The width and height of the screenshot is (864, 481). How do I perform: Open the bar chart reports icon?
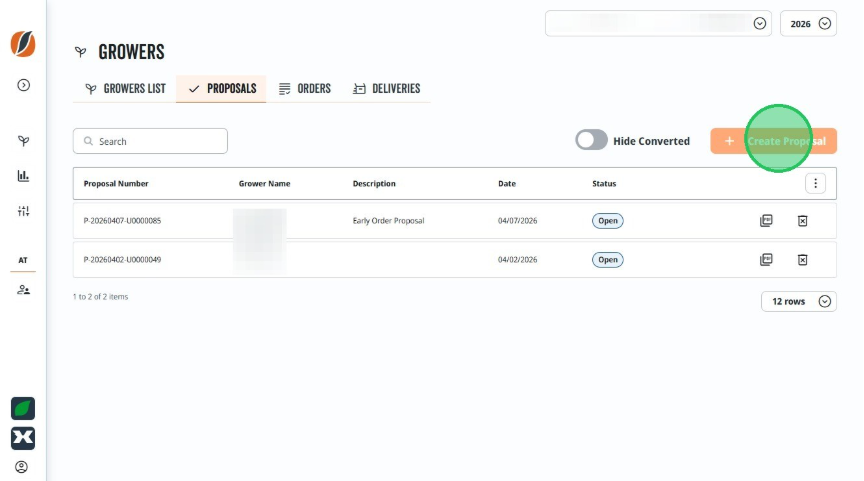click(x=23, y=176)
